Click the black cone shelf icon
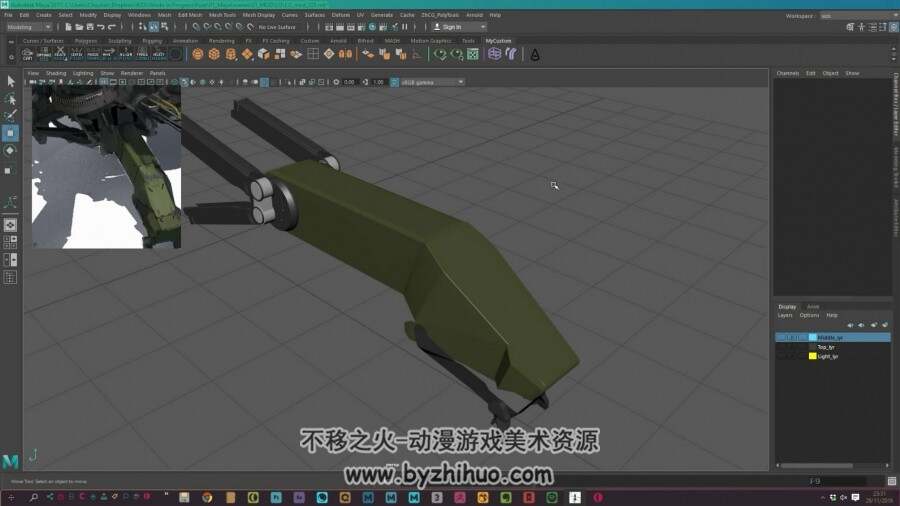 click(x=535, y=55)
